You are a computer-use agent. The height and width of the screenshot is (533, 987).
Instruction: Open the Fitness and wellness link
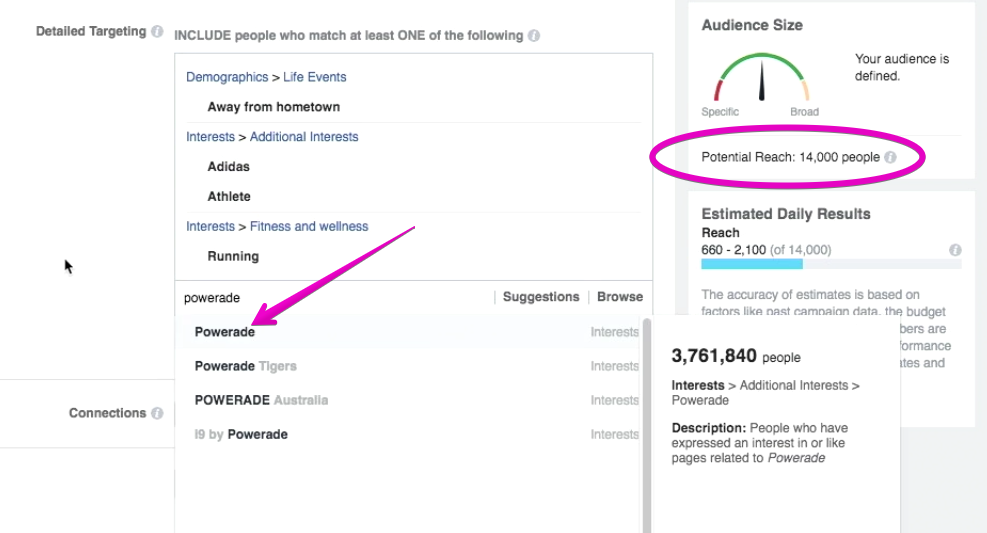click(x=309, y=226)
